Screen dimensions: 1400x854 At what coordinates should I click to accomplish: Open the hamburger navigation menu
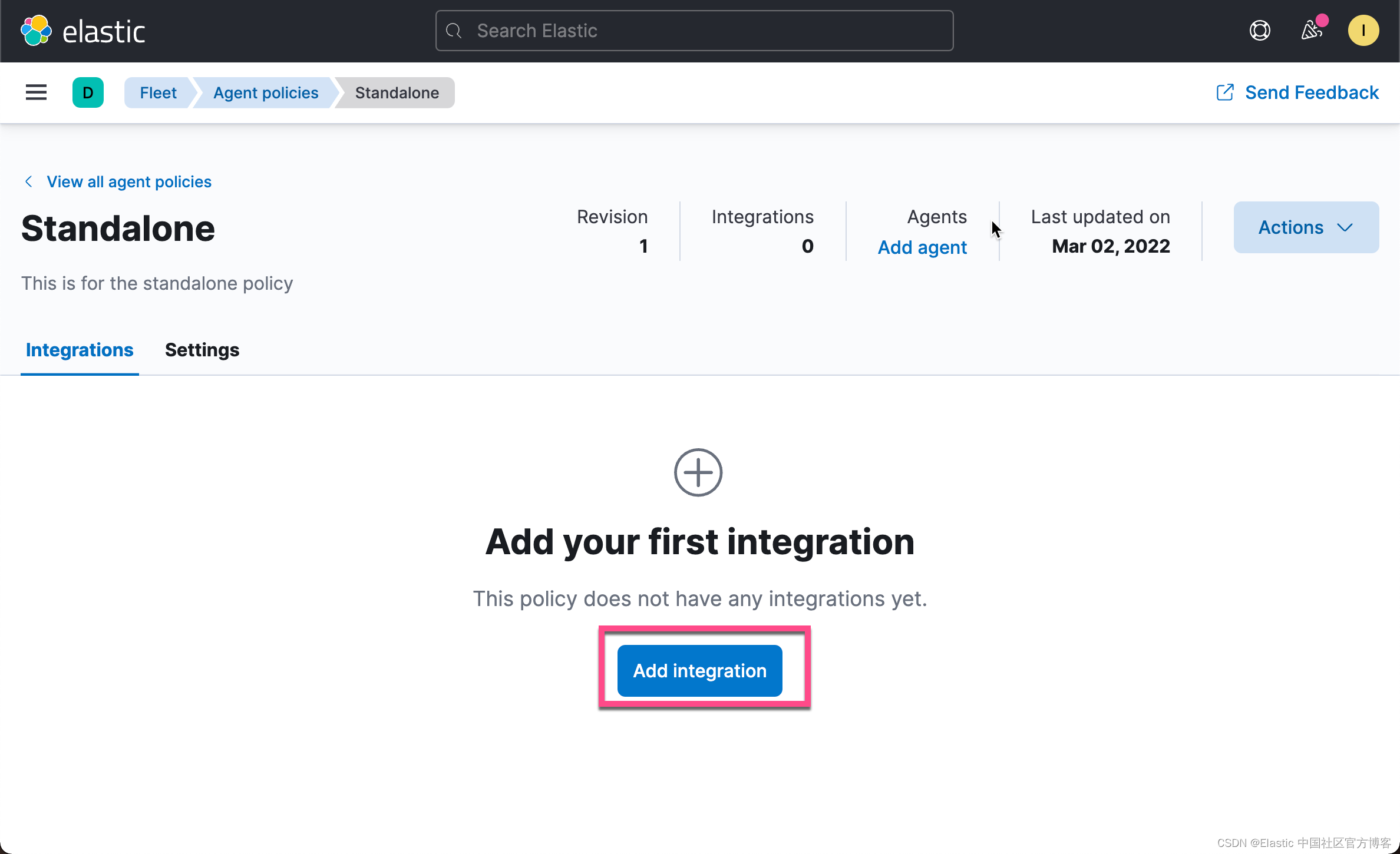pyautogui.click(x=36, y=92)
